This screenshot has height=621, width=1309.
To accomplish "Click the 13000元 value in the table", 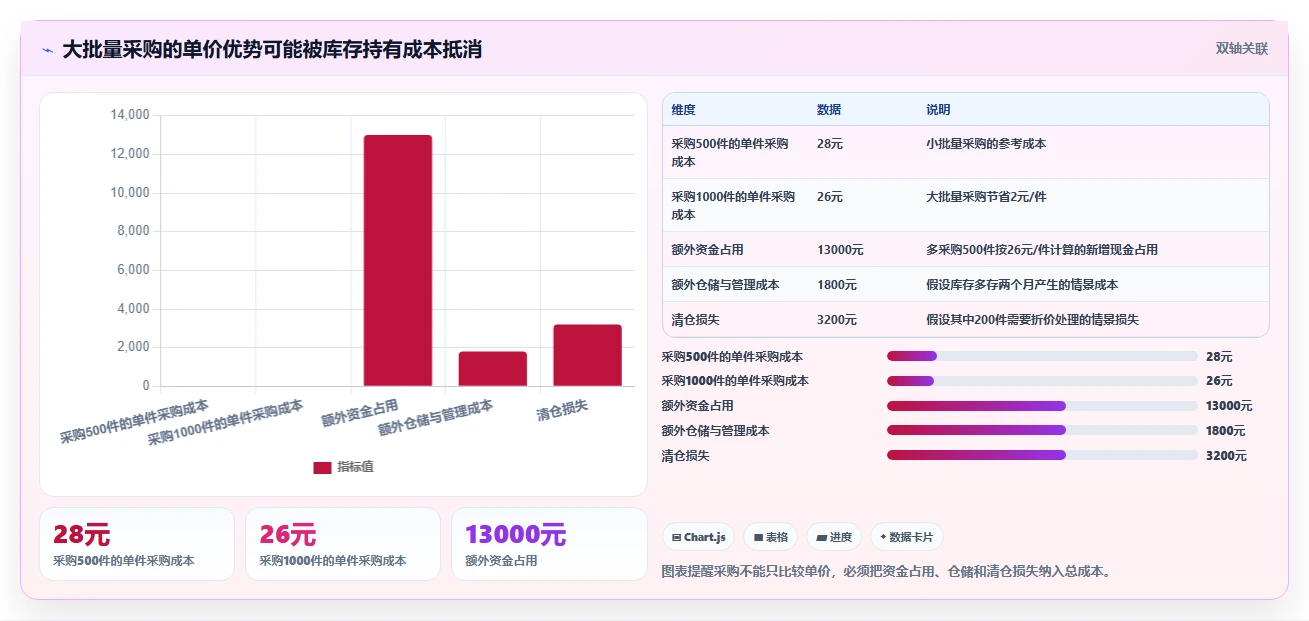I will tap(840, 250).
